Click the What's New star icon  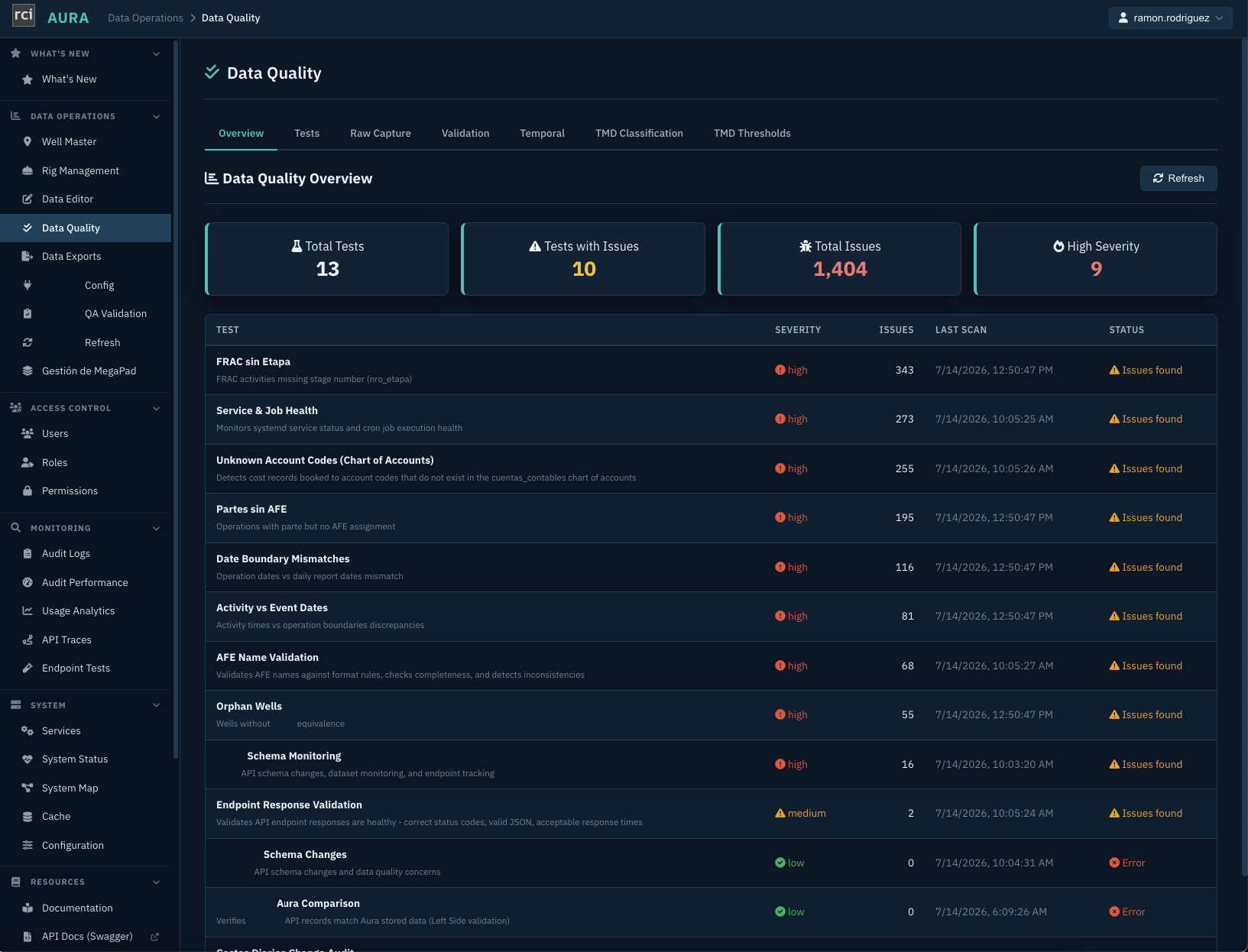pyautogui.click(x=28, y=79)
